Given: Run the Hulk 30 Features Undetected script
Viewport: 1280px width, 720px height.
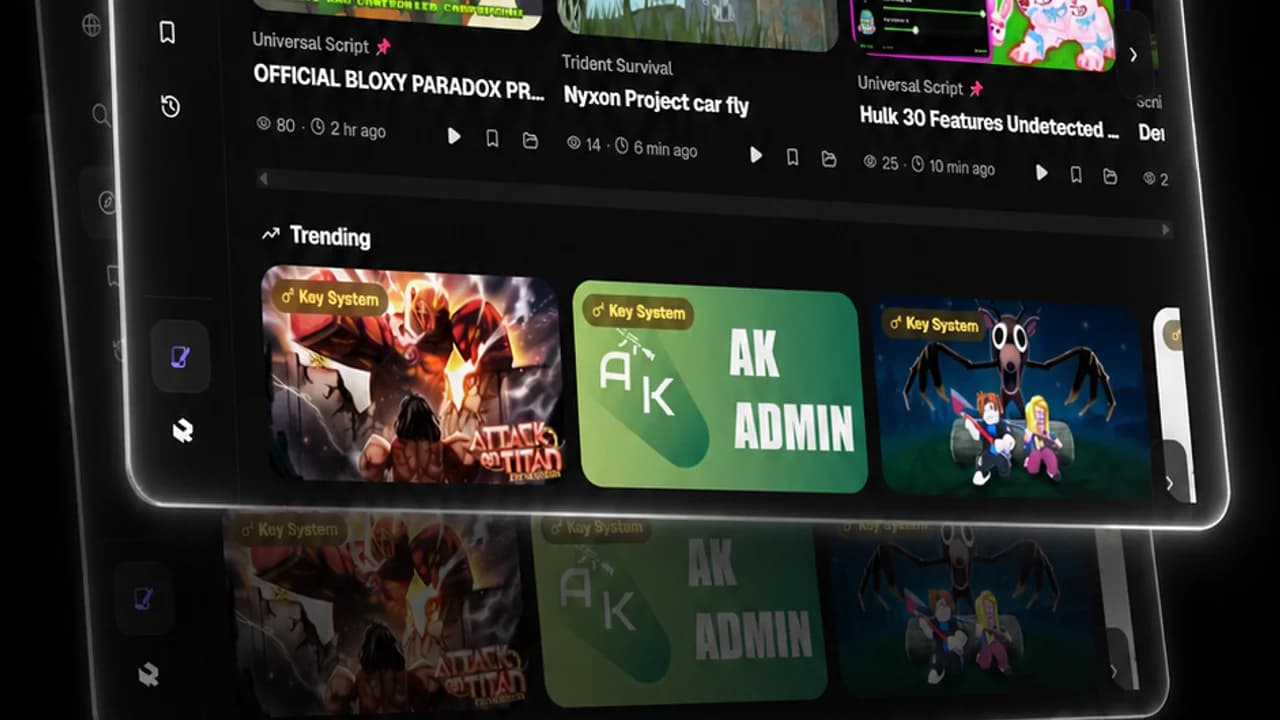Looking at the screenshot, I should (1041, 173).
